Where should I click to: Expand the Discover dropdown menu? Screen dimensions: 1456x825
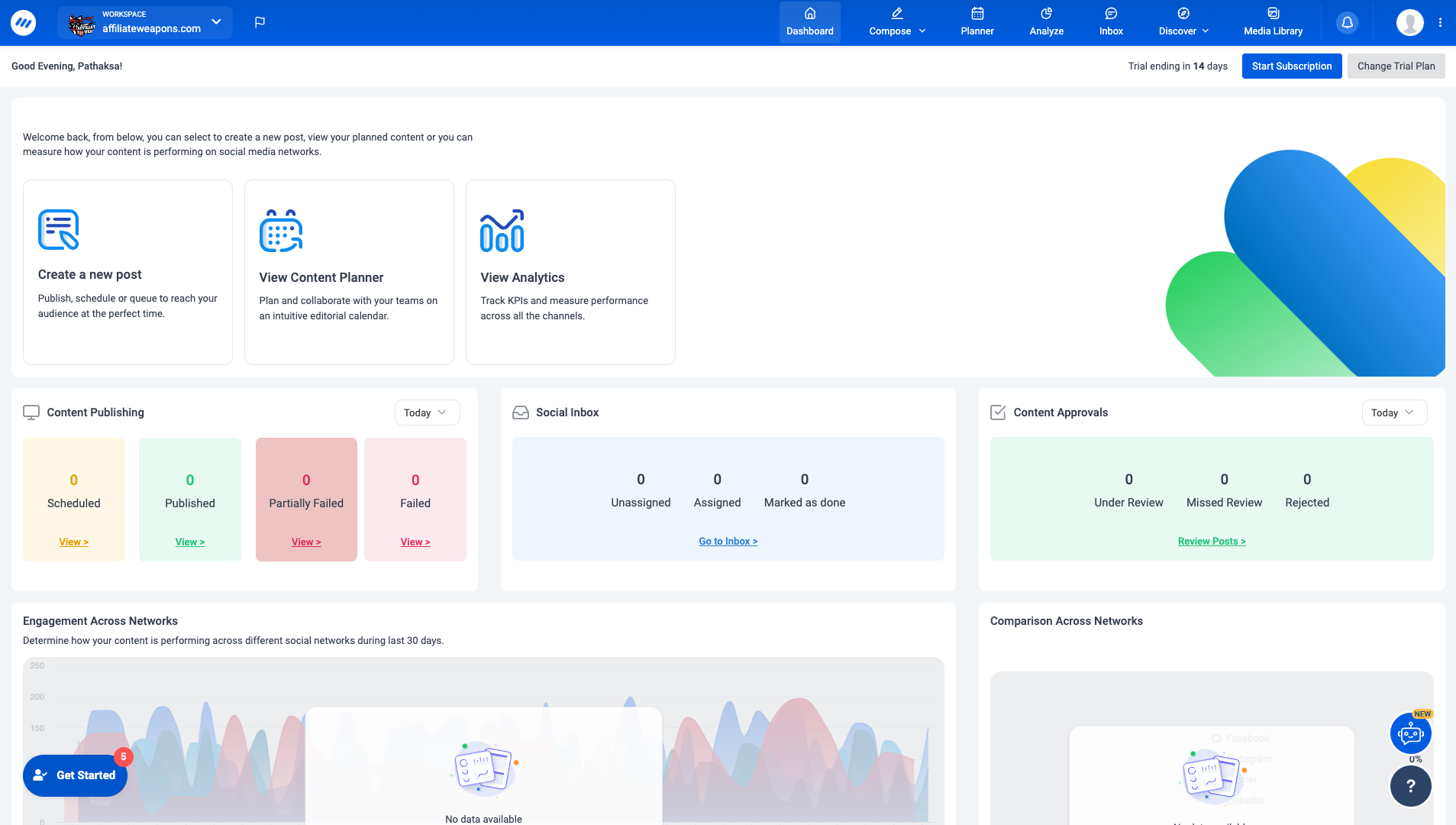1183,22
